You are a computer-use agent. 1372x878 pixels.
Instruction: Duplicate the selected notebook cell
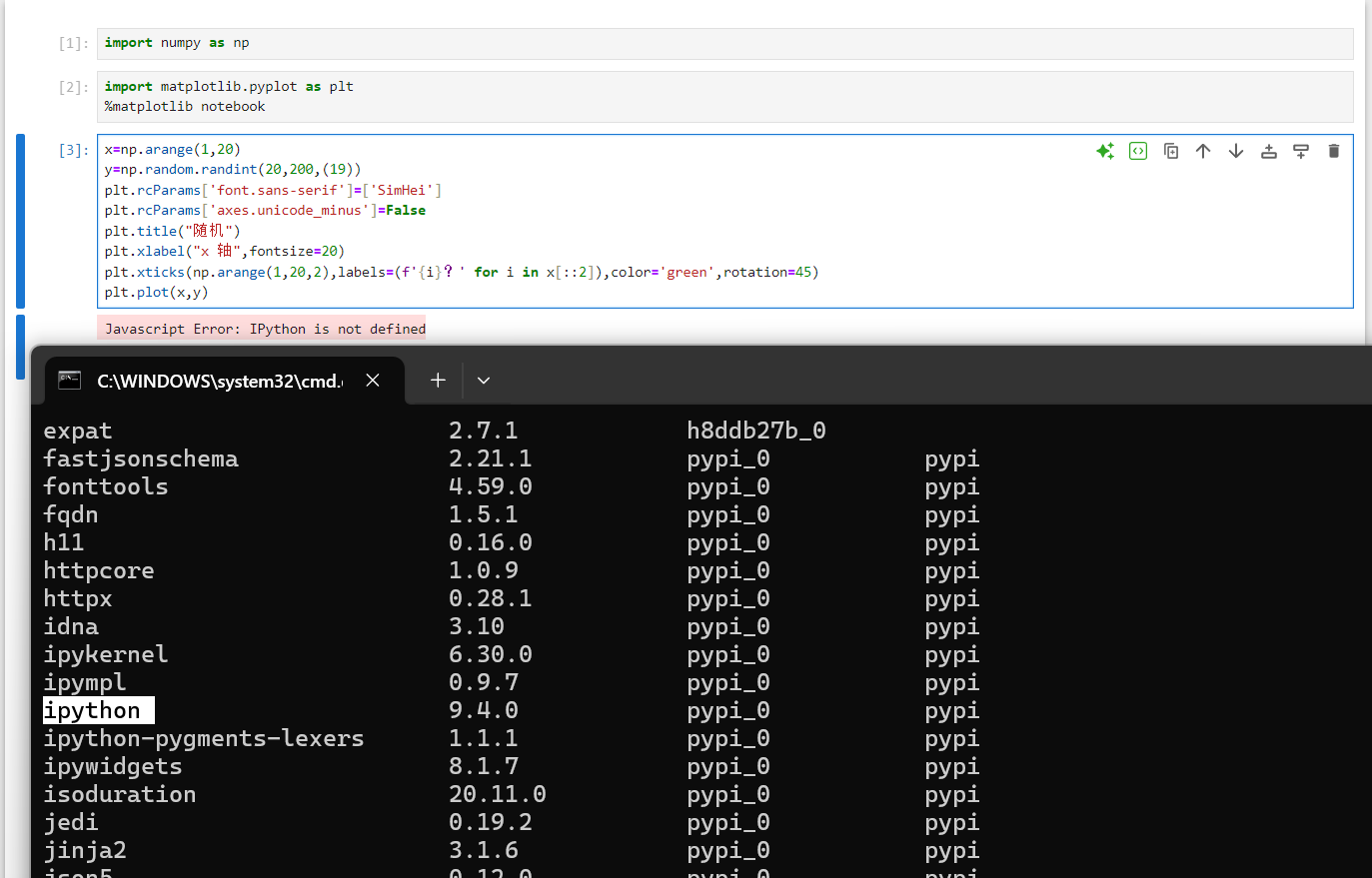(x=1171, y=151)
